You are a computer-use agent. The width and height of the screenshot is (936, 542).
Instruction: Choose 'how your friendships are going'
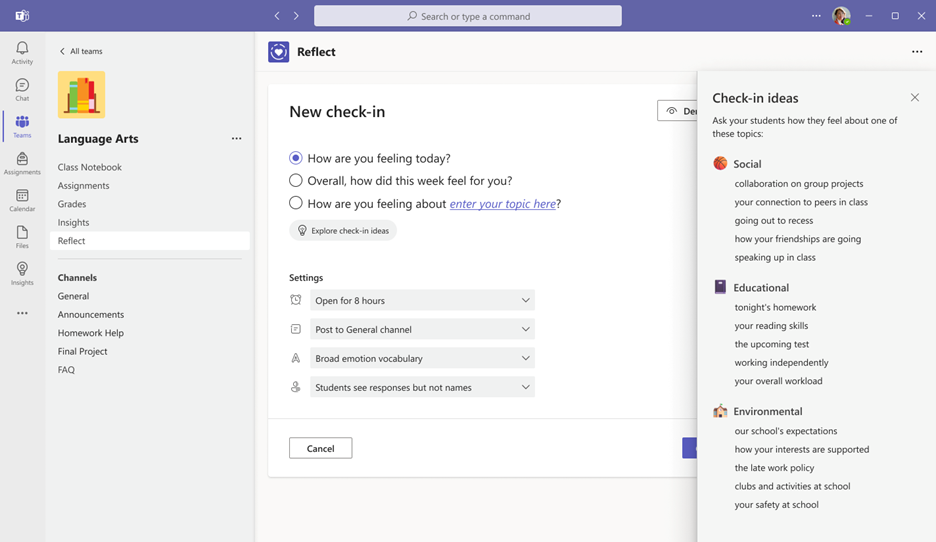(798, 239)
